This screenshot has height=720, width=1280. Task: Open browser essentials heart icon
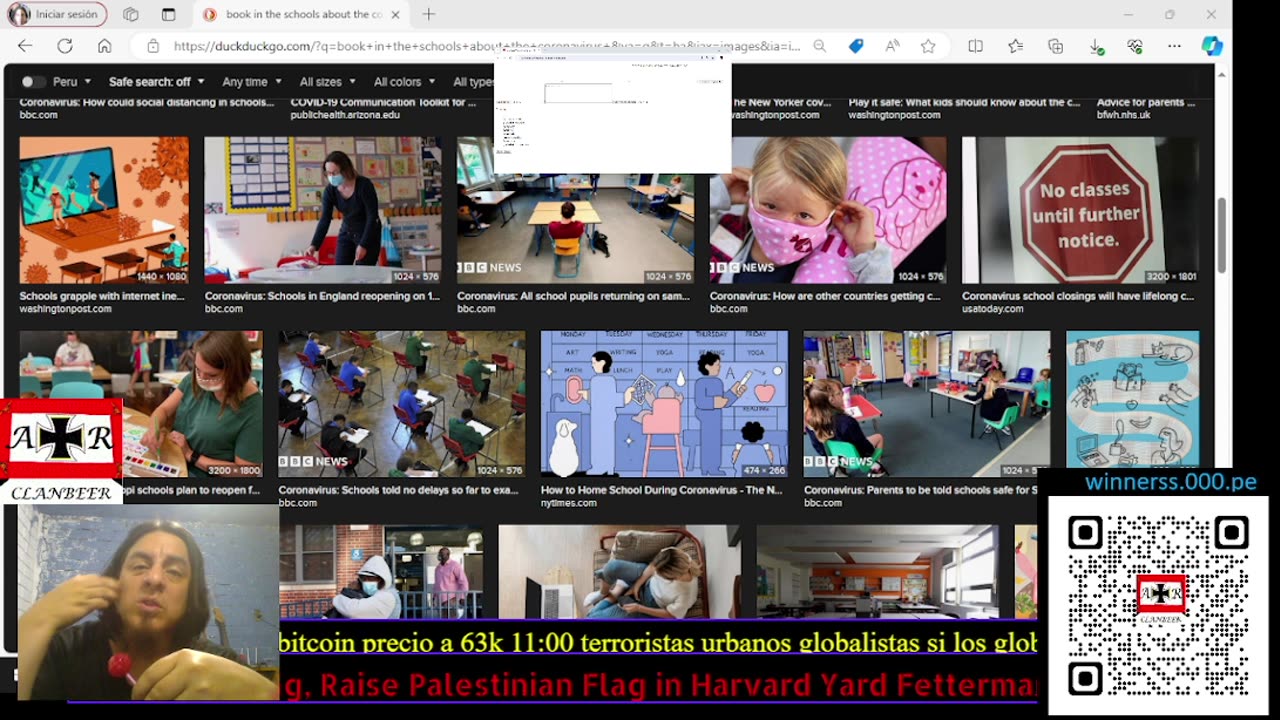[1134, 46]
